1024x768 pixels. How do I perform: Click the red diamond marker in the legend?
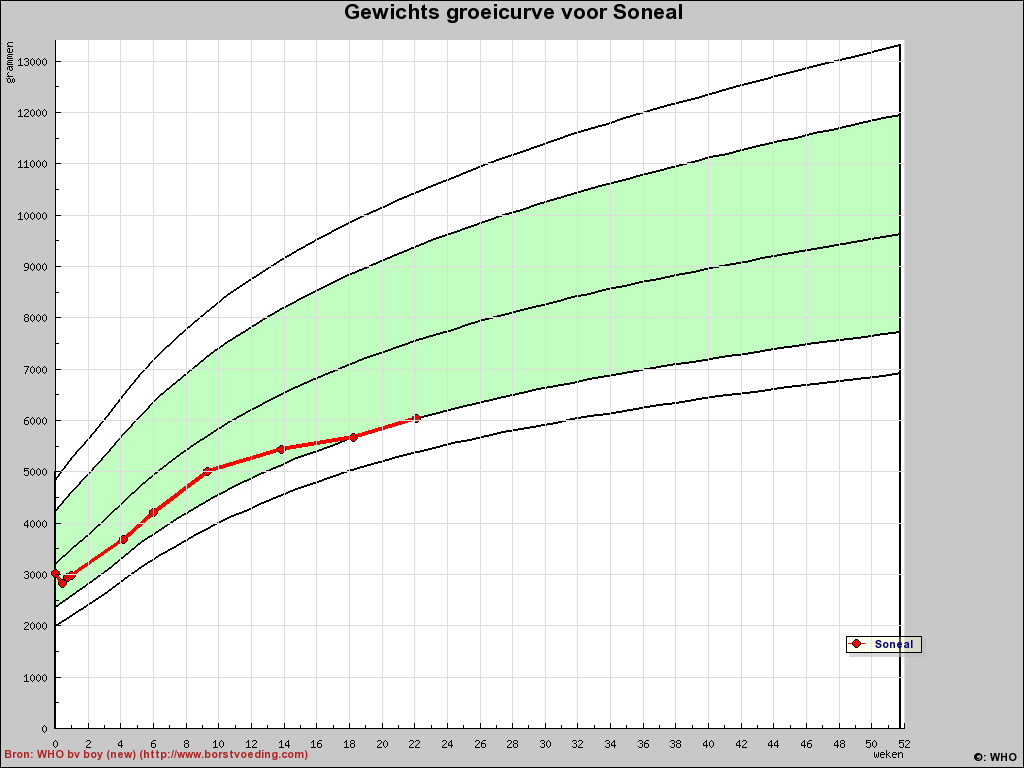[x=856, y=644]
